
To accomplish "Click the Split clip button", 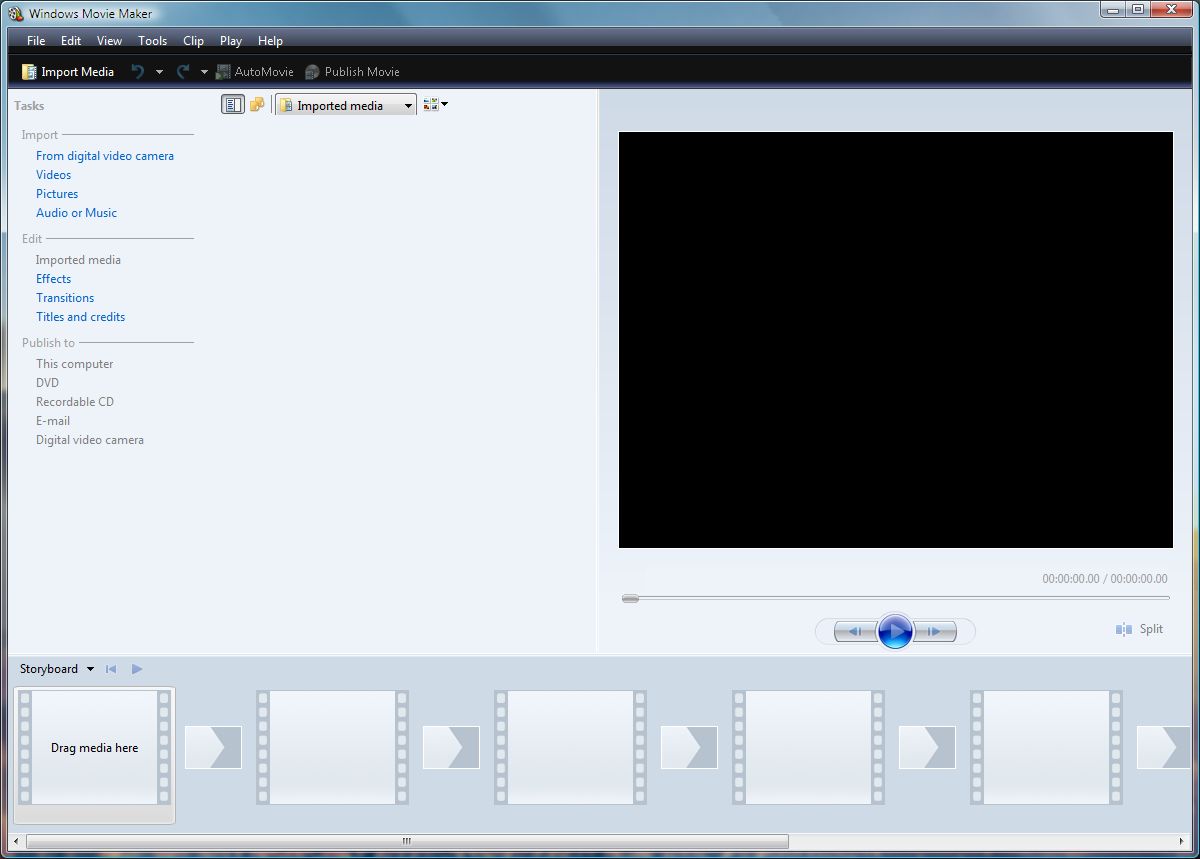I will coord(1140,629).
